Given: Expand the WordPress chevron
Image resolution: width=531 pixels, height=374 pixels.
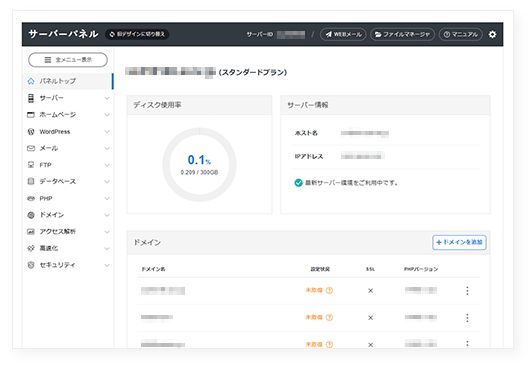Looking at the screenshot, I should (x=107, y=132).
